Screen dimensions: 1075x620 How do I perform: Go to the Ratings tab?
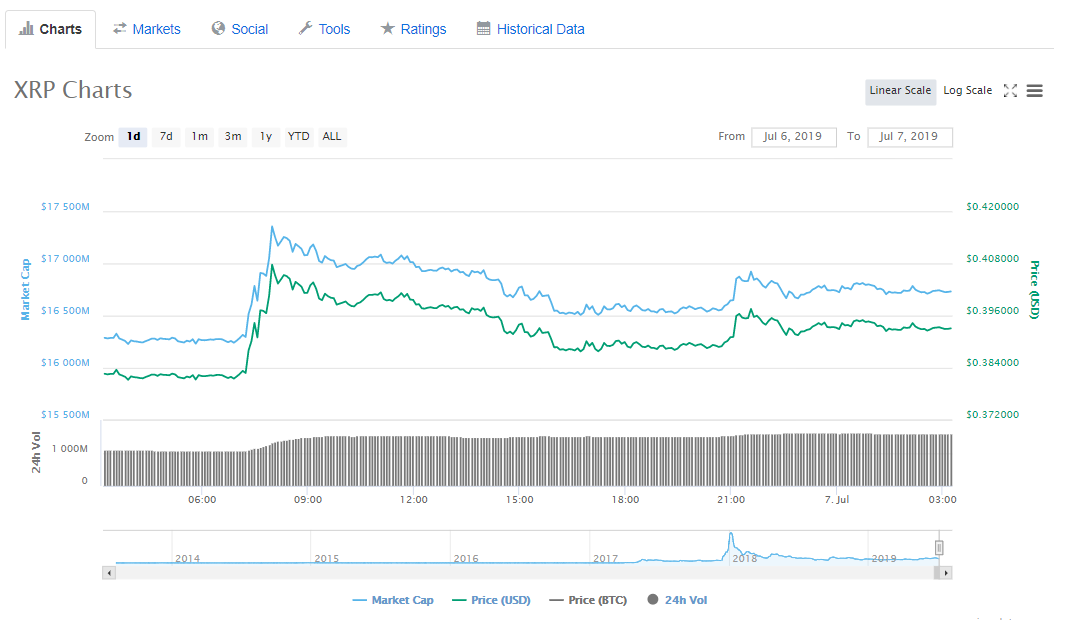click(413, 29)
